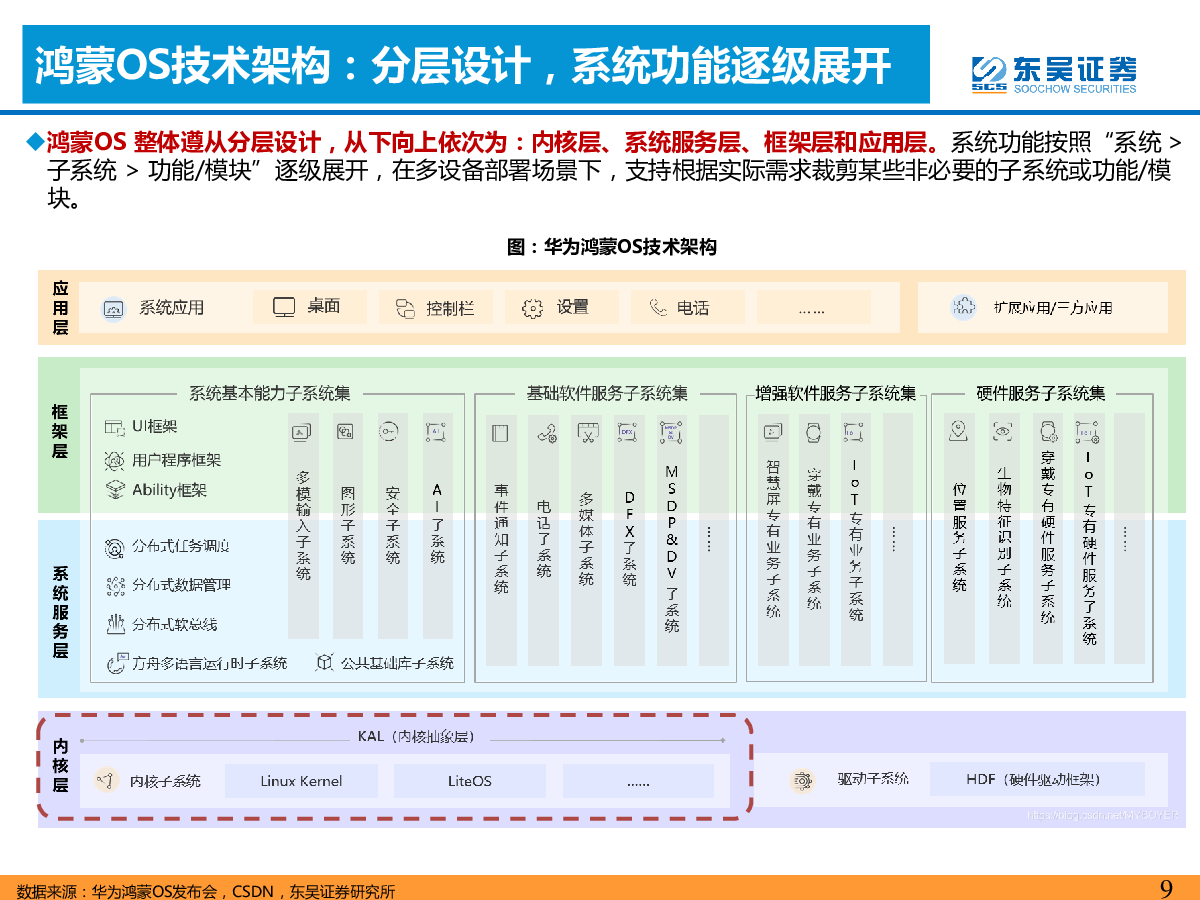Viewport: 1200px width, 900px height.
Task: Click the page number '9'
Action: 1165,888
